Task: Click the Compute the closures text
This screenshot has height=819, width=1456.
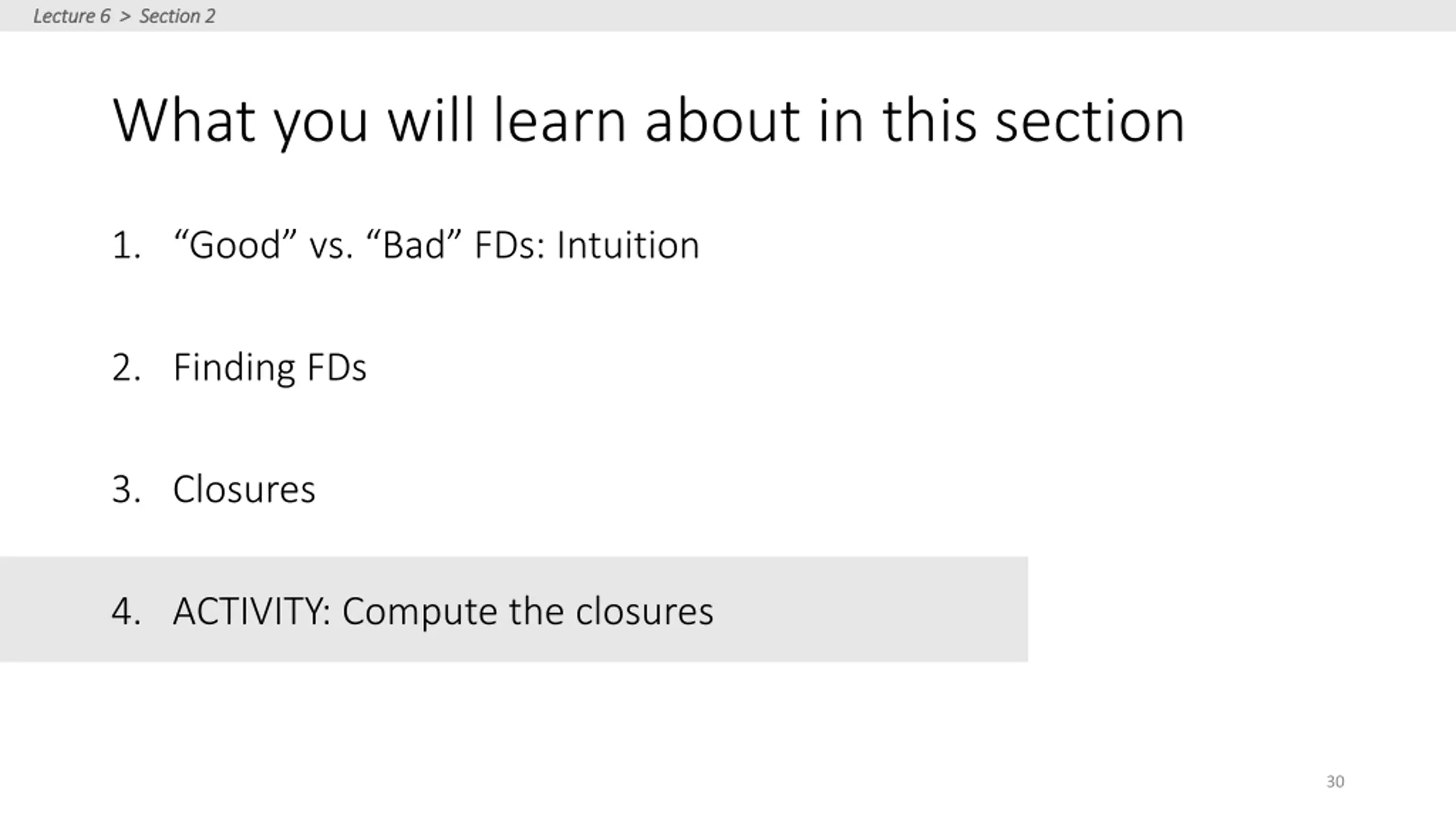Action: [x=527, y=611]
